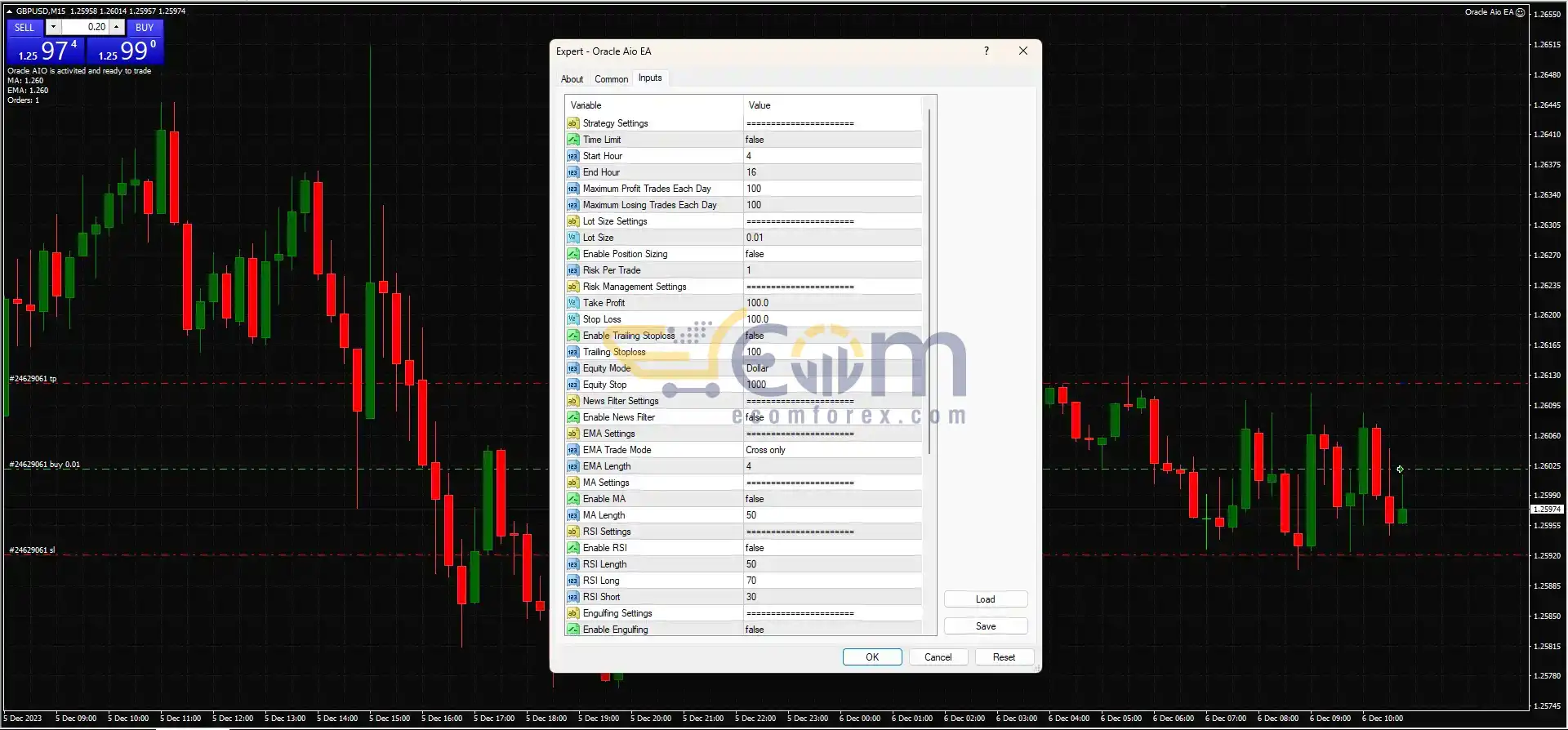The height and width of the screenshot is (730, 1568).
Task: Switch to the About tab
Action: (x=572, y=79)
